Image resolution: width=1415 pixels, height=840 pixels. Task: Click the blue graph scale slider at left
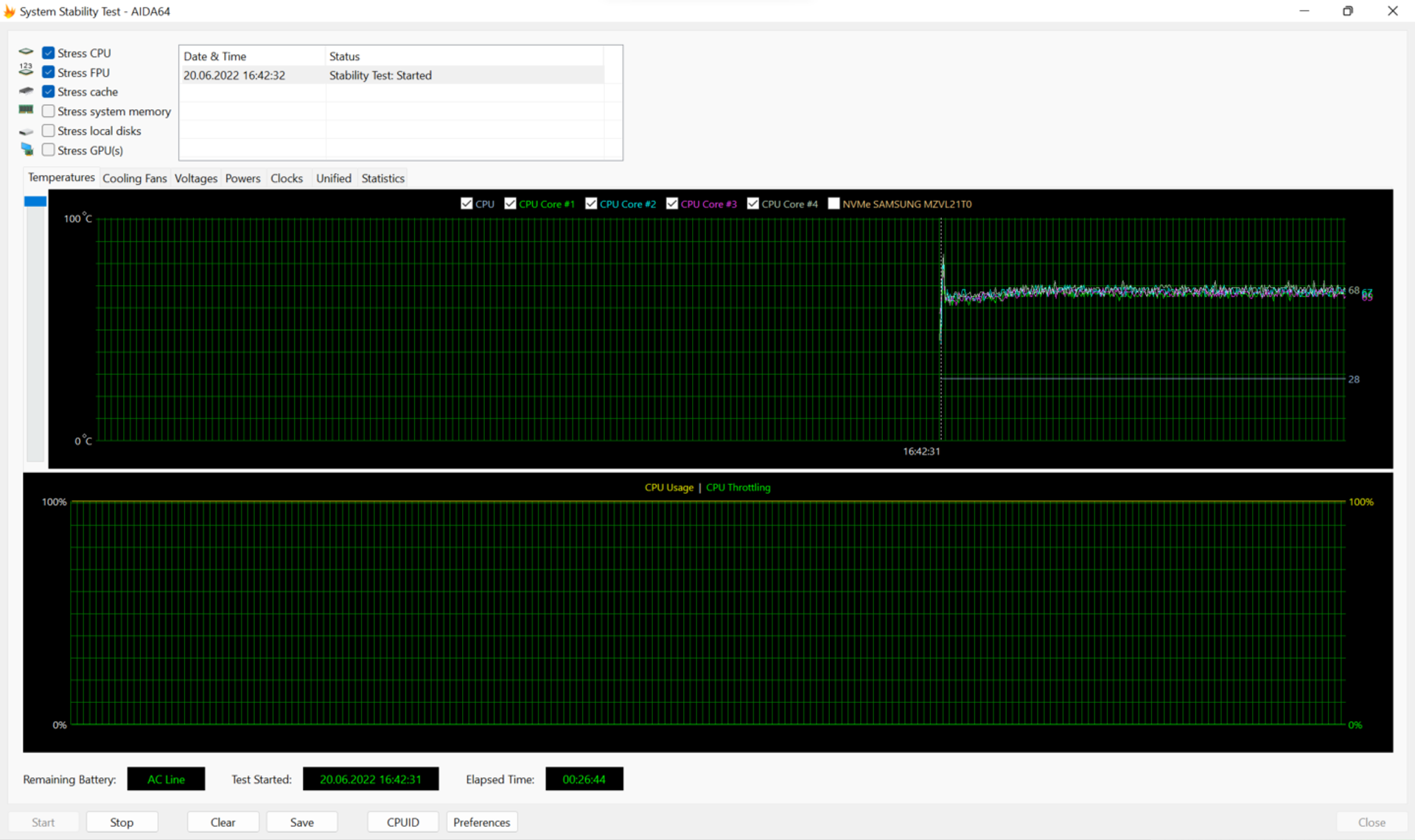click(x=35, y=201)
